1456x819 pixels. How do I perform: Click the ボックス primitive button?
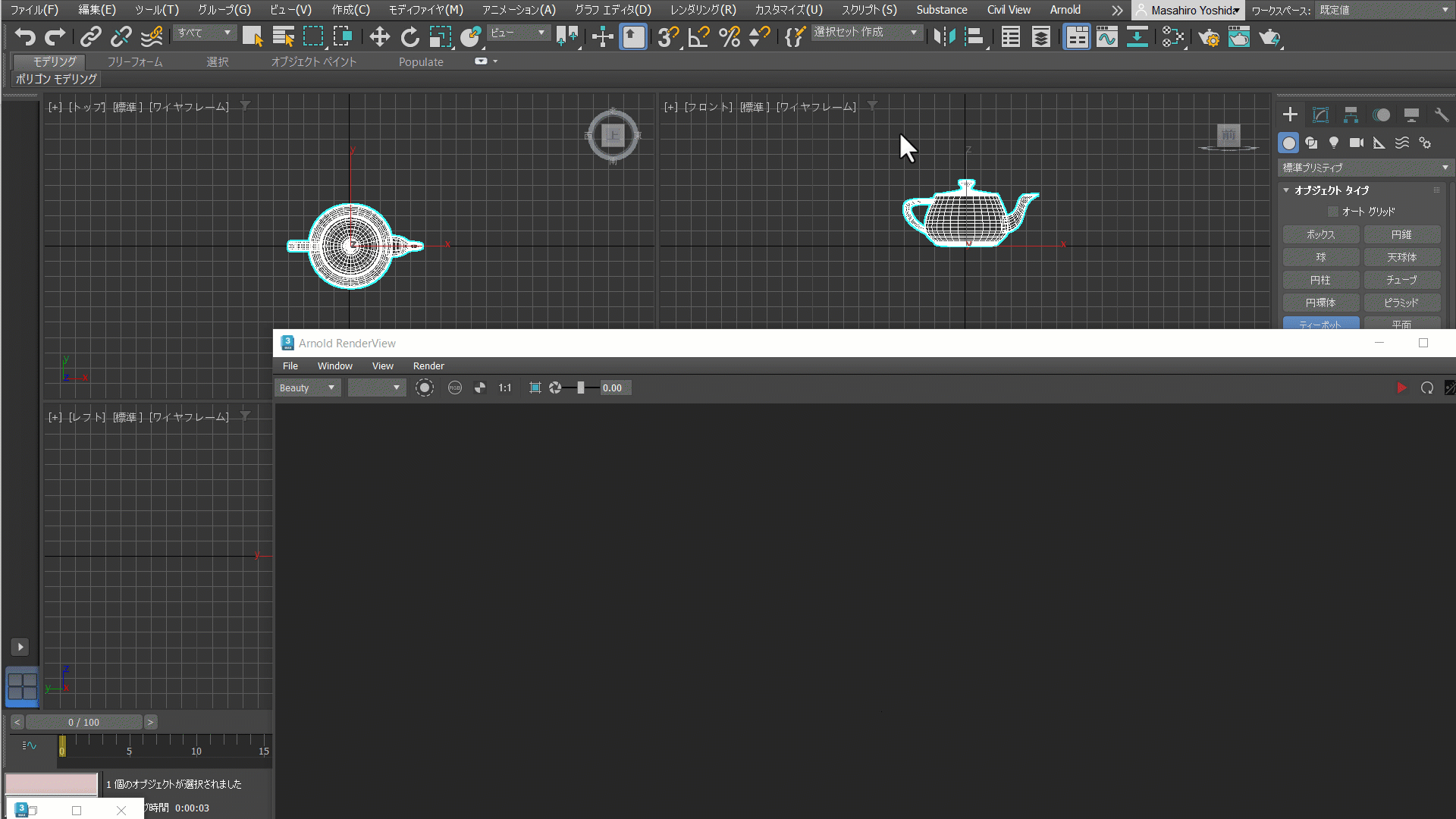(1320, 235)
